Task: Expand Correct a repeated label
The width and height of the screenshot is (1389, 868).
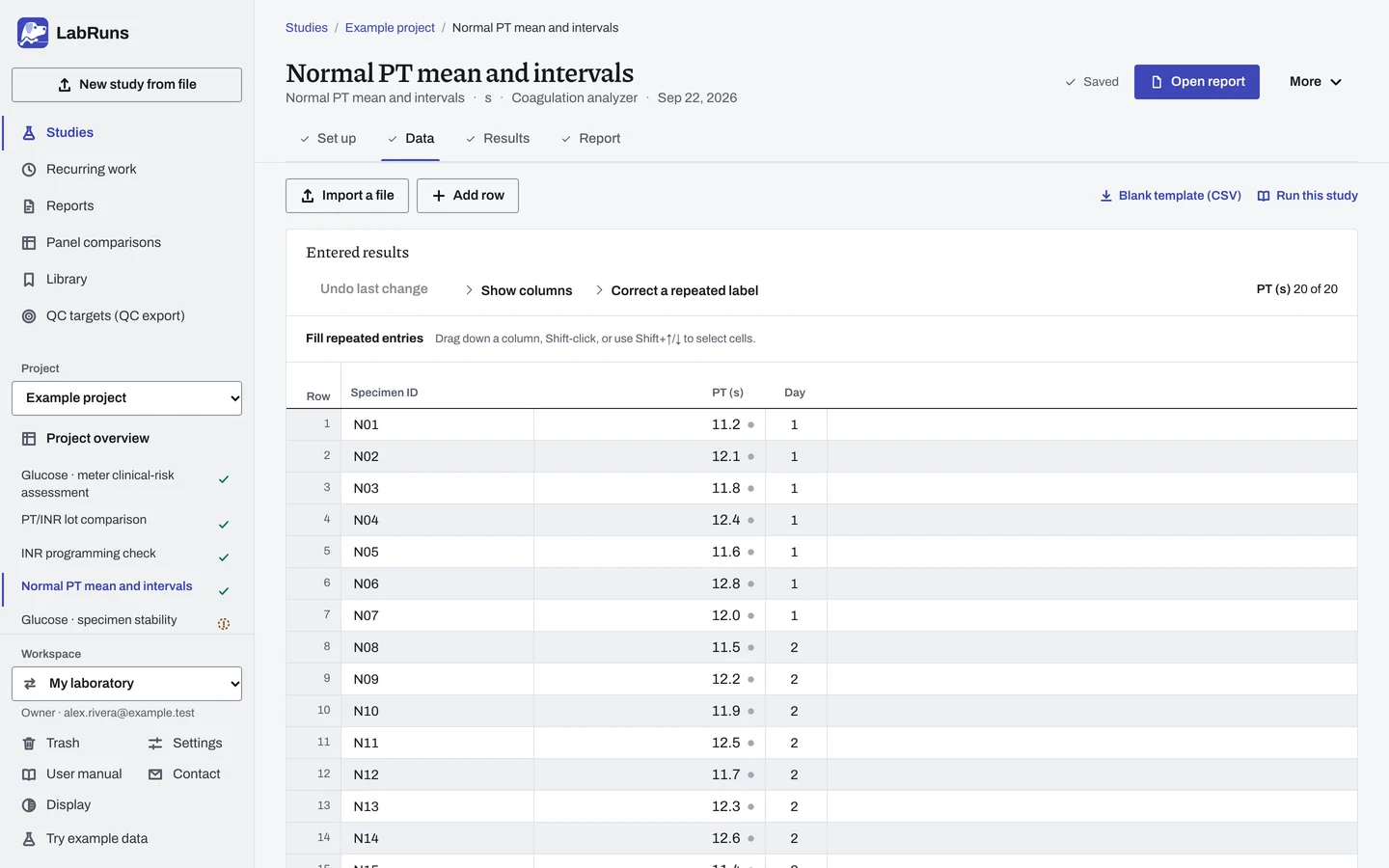Action: (677, 290)
